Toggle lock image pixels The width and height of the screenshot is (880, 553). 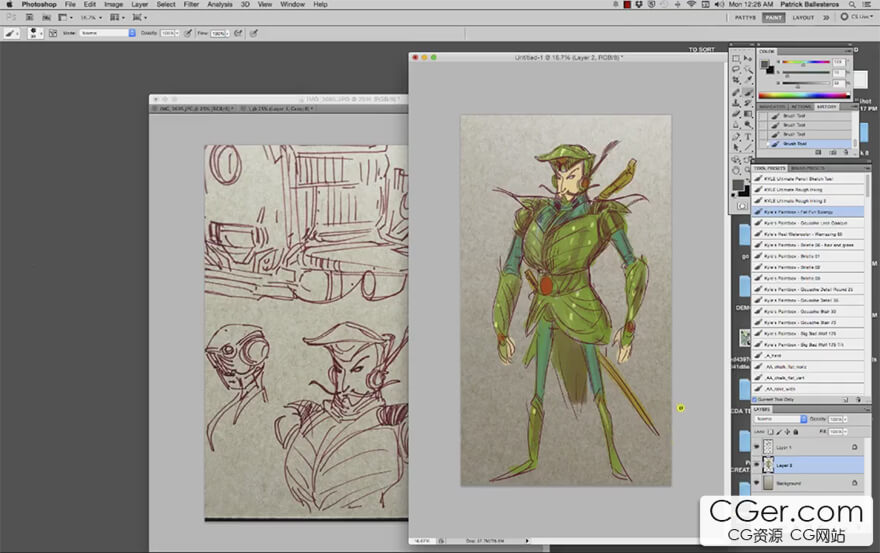tap(779, 432)
